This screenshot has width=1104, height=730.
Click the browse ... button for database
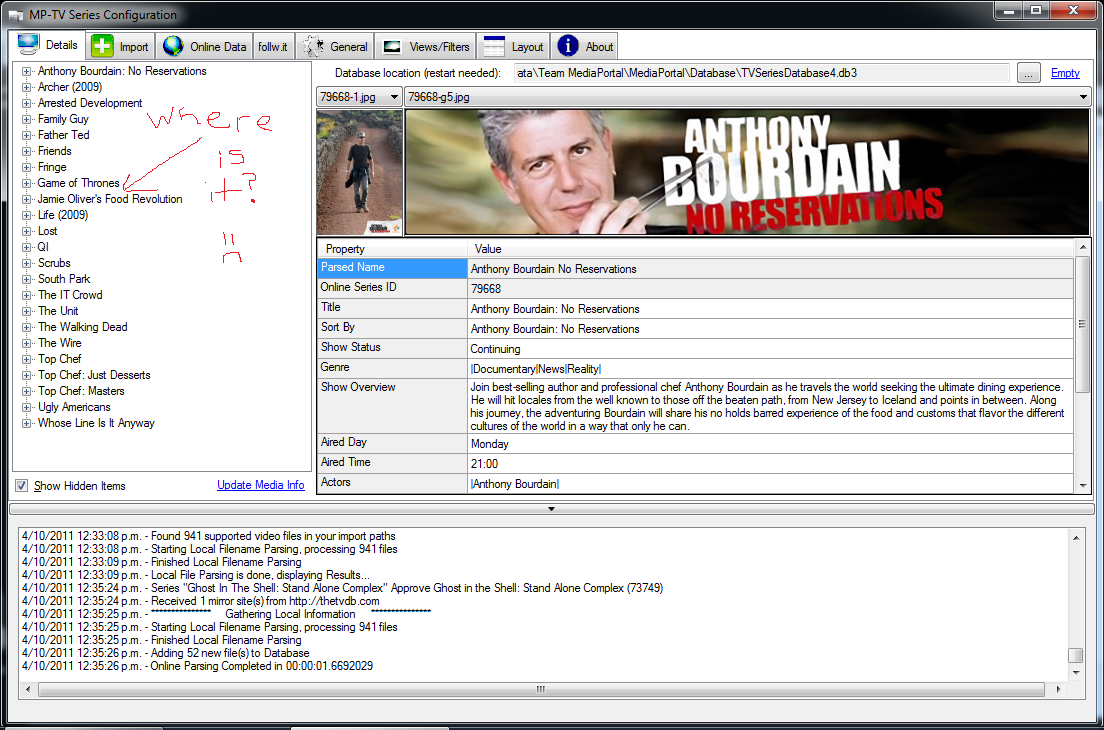[1029, 73]
